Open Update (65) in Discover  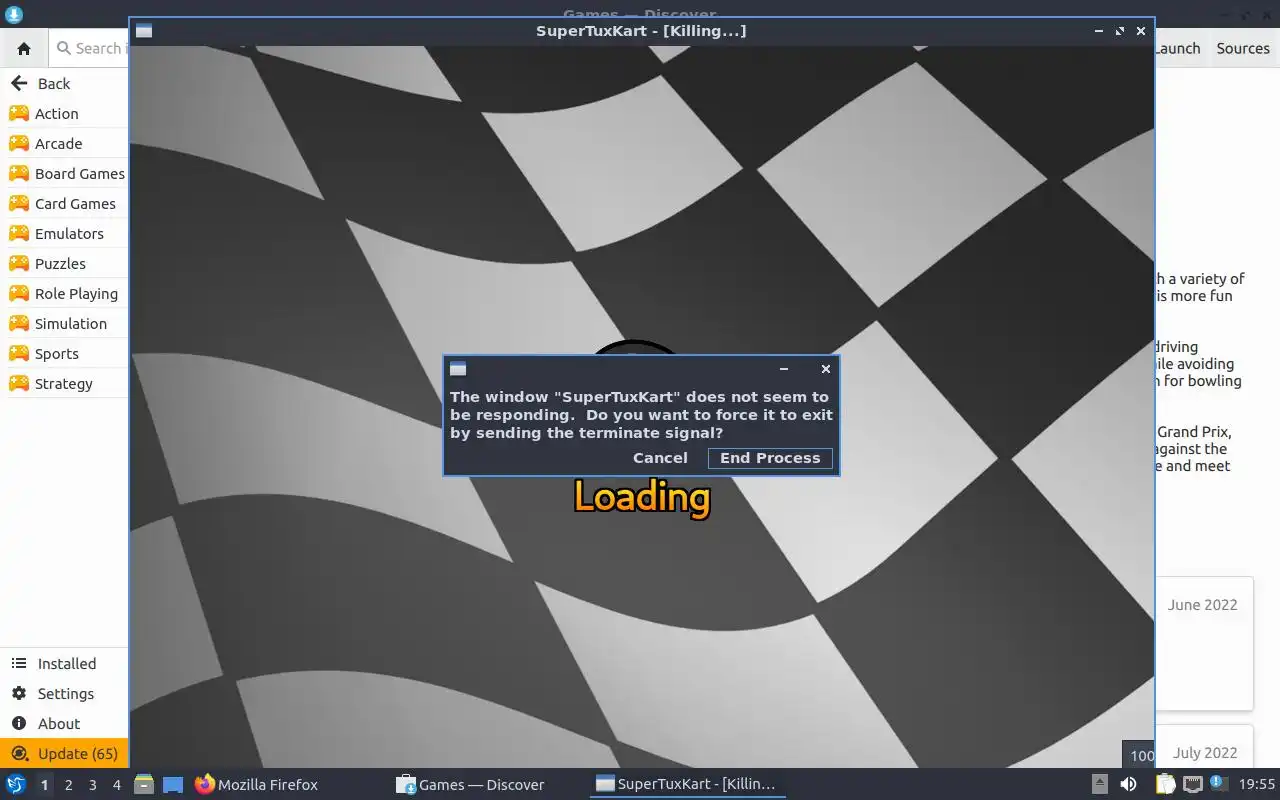click(x=64, y=754)
